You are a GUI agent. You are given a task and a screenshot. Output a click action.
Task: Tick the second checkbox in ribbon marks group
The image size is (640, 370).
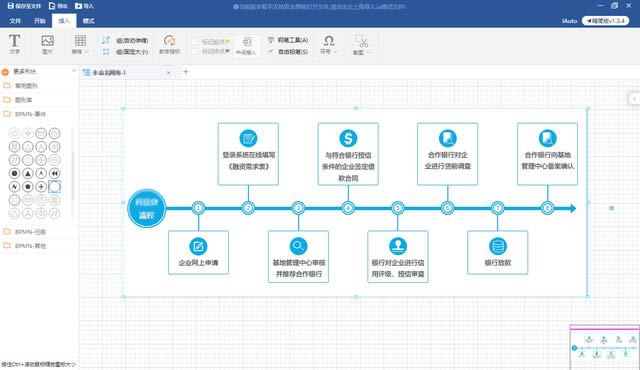[x=195, y=51]
